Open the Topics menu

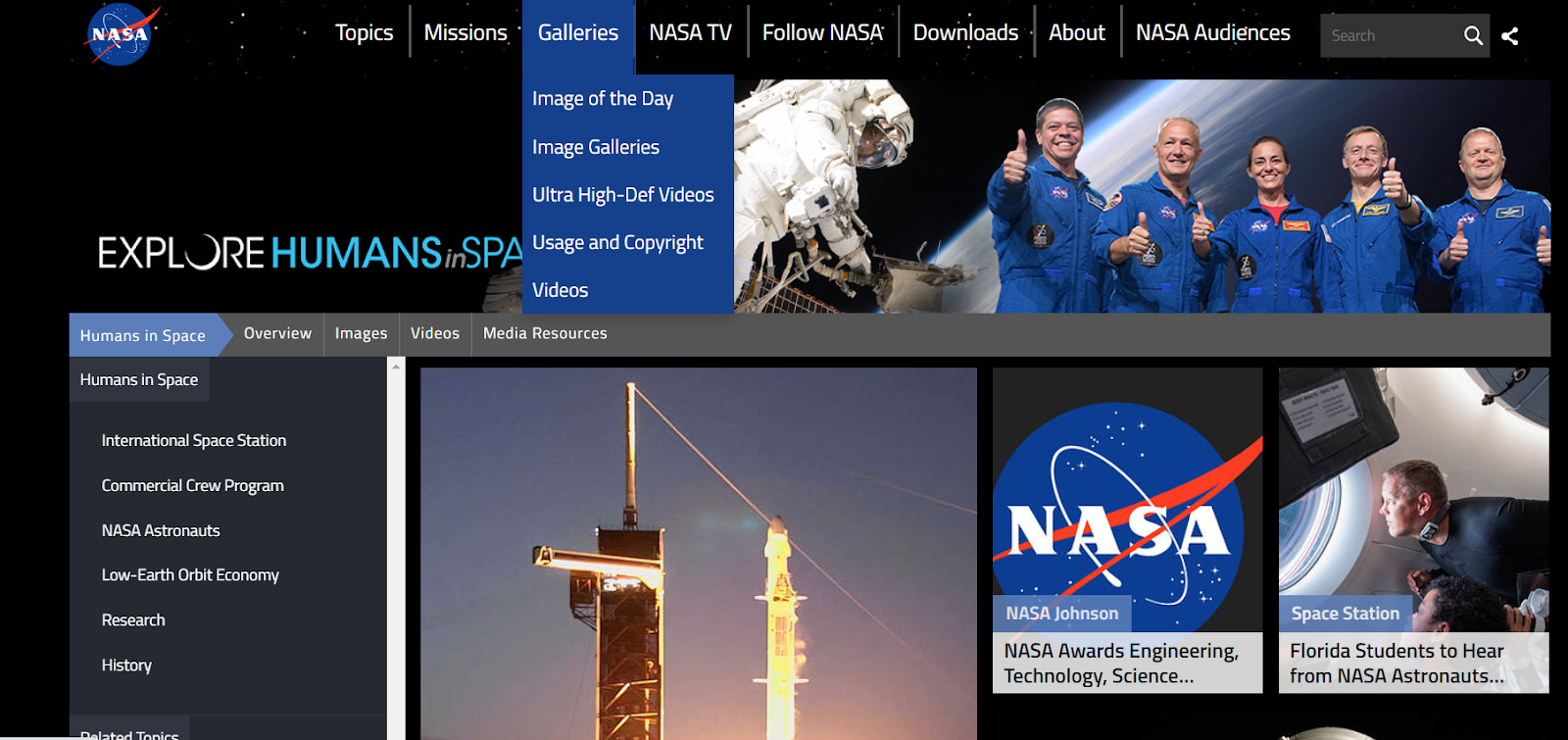(x=364, y=32)
